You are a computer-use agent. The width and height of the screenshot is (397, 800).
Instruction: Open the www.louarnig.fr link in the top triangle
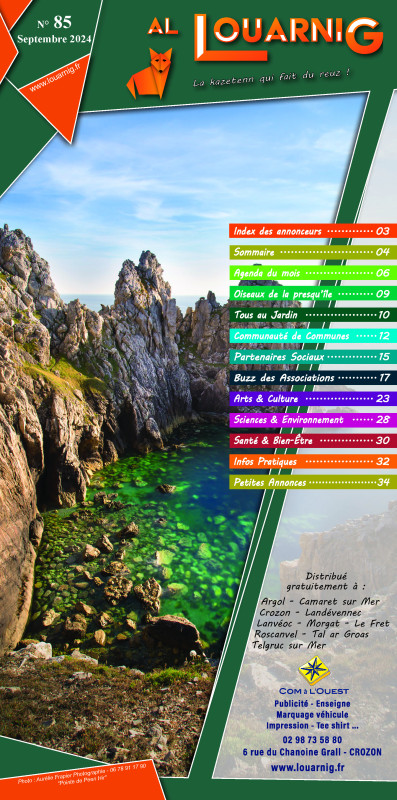54,78
